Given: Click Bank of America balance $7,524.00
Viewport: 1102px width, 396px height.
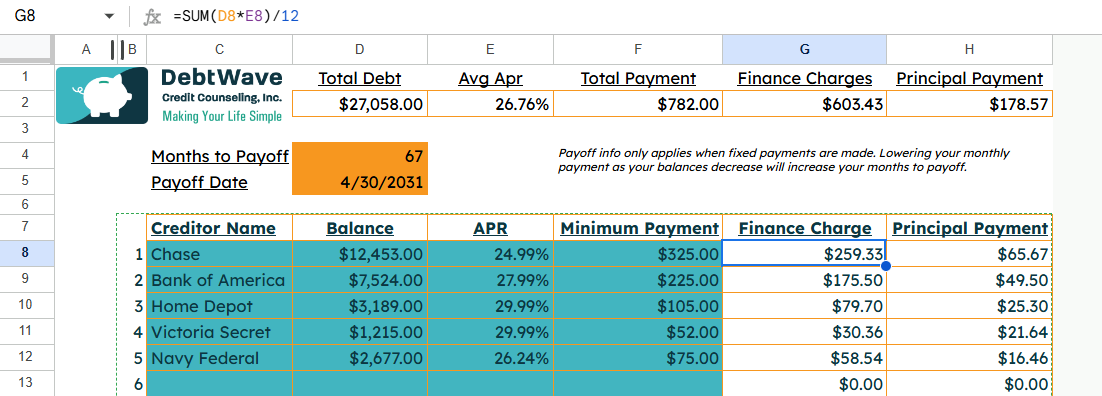Looking at the screenshot, I should 359,280.
